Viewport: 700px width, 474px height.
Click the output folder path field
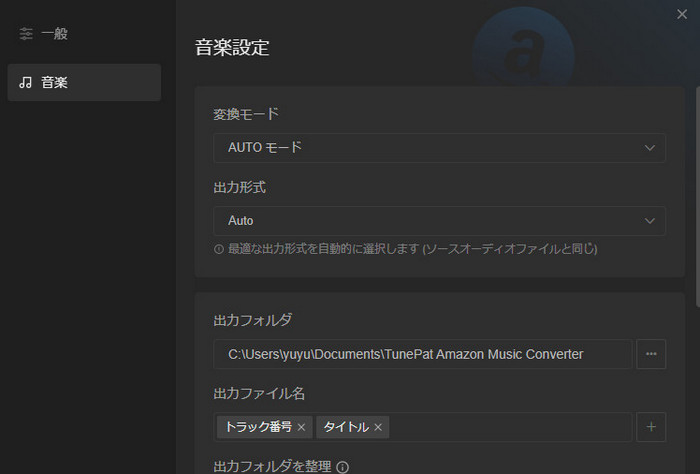pos(423,354)
